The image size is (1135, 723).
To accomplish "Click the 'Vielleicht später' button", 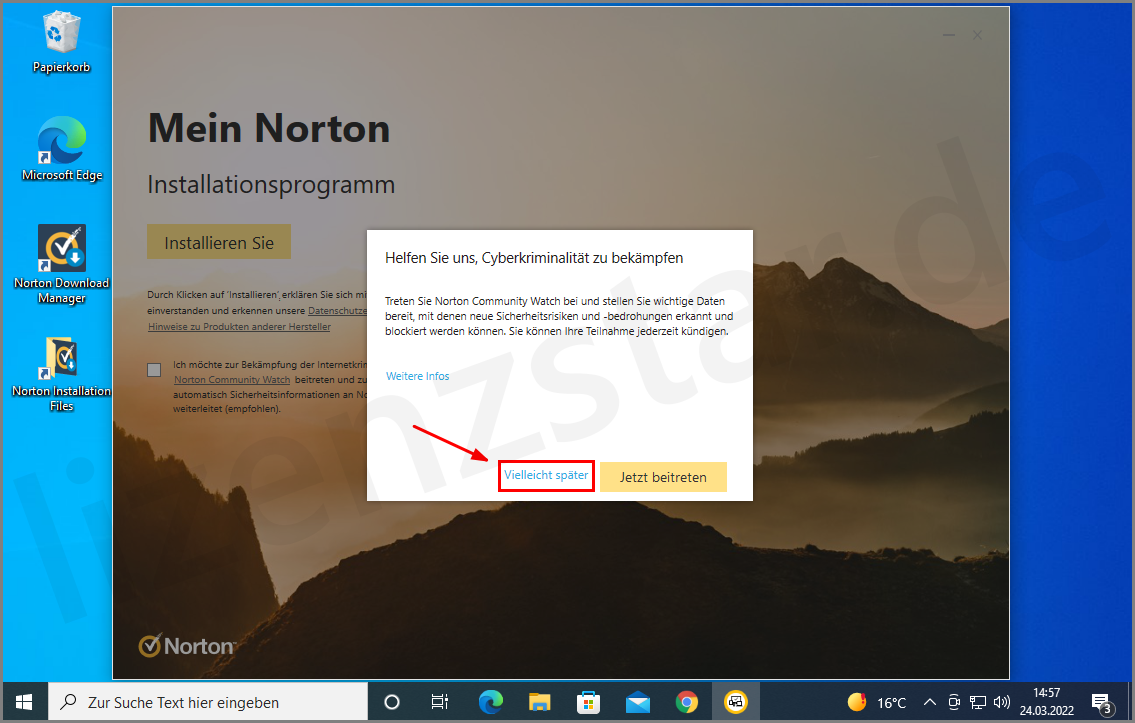I will (x=546, y=476).
